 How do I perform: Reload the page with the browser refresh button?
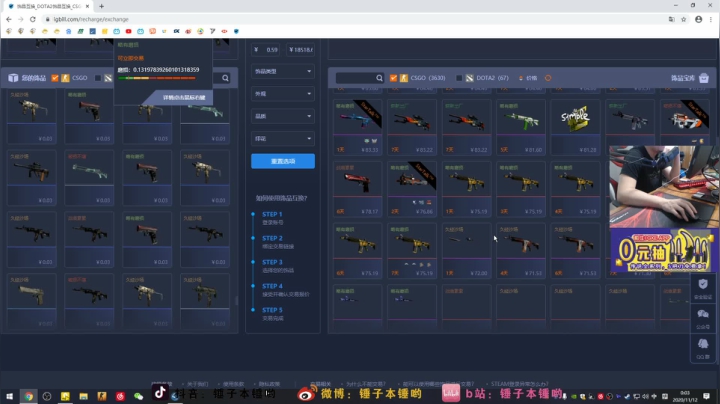[x=33, y=19]
